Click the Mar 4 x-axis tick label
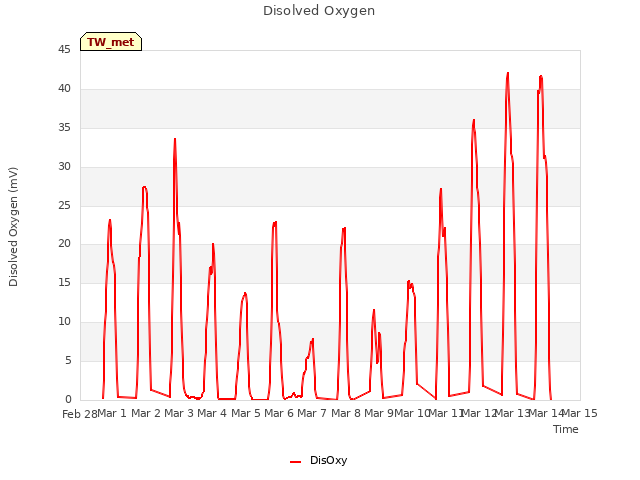 pyautogui.click(x=212, y=413)
